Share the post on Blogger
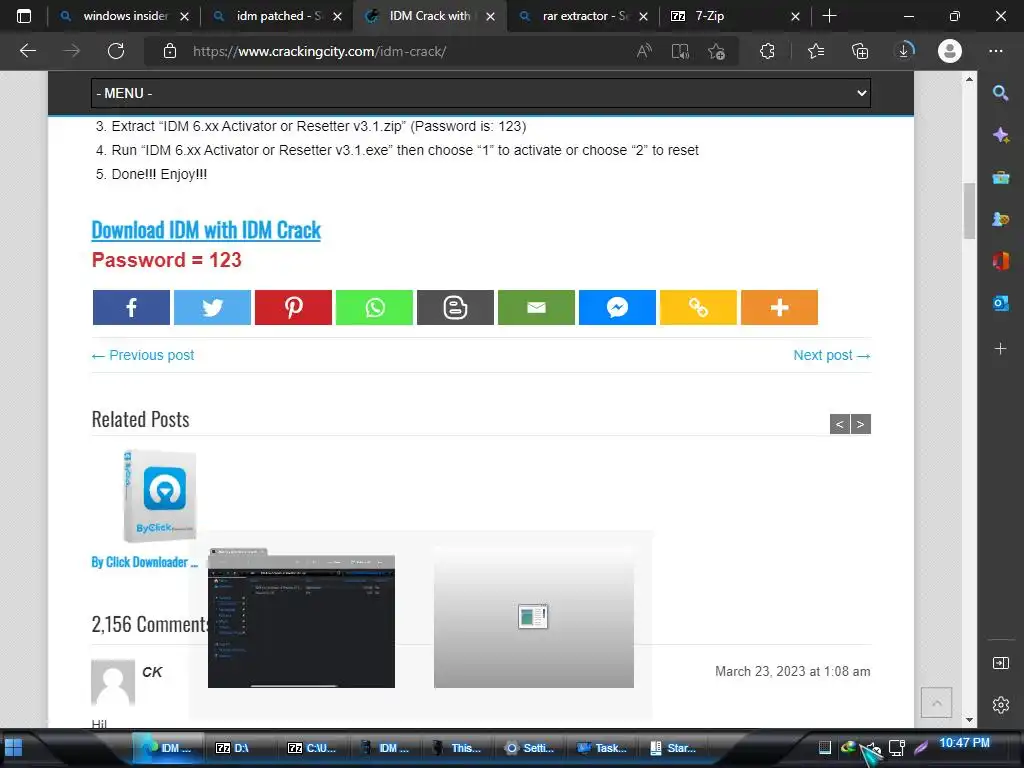Image resolution: width=1024 pixels, height=768 pixels. pos(455,308)
